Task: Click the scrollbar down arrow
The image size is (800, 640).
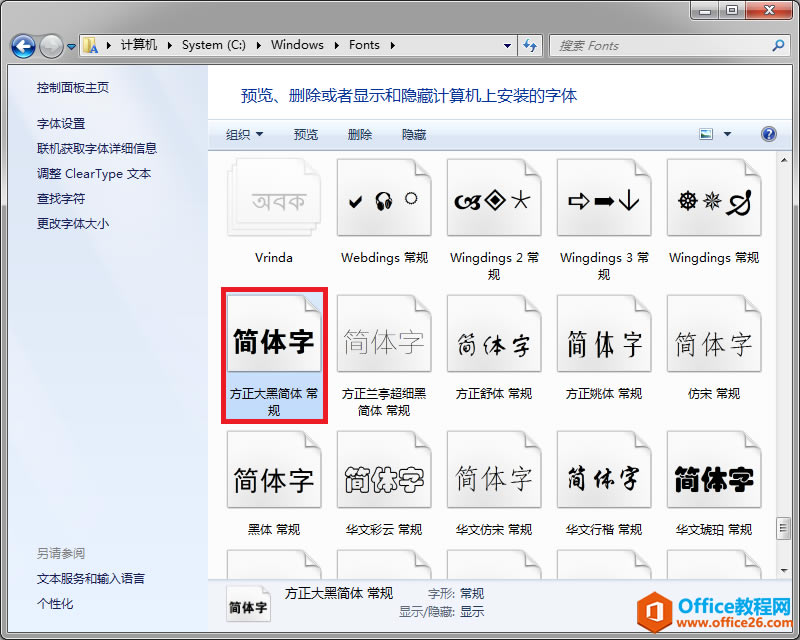Action: tap(784, 570)
